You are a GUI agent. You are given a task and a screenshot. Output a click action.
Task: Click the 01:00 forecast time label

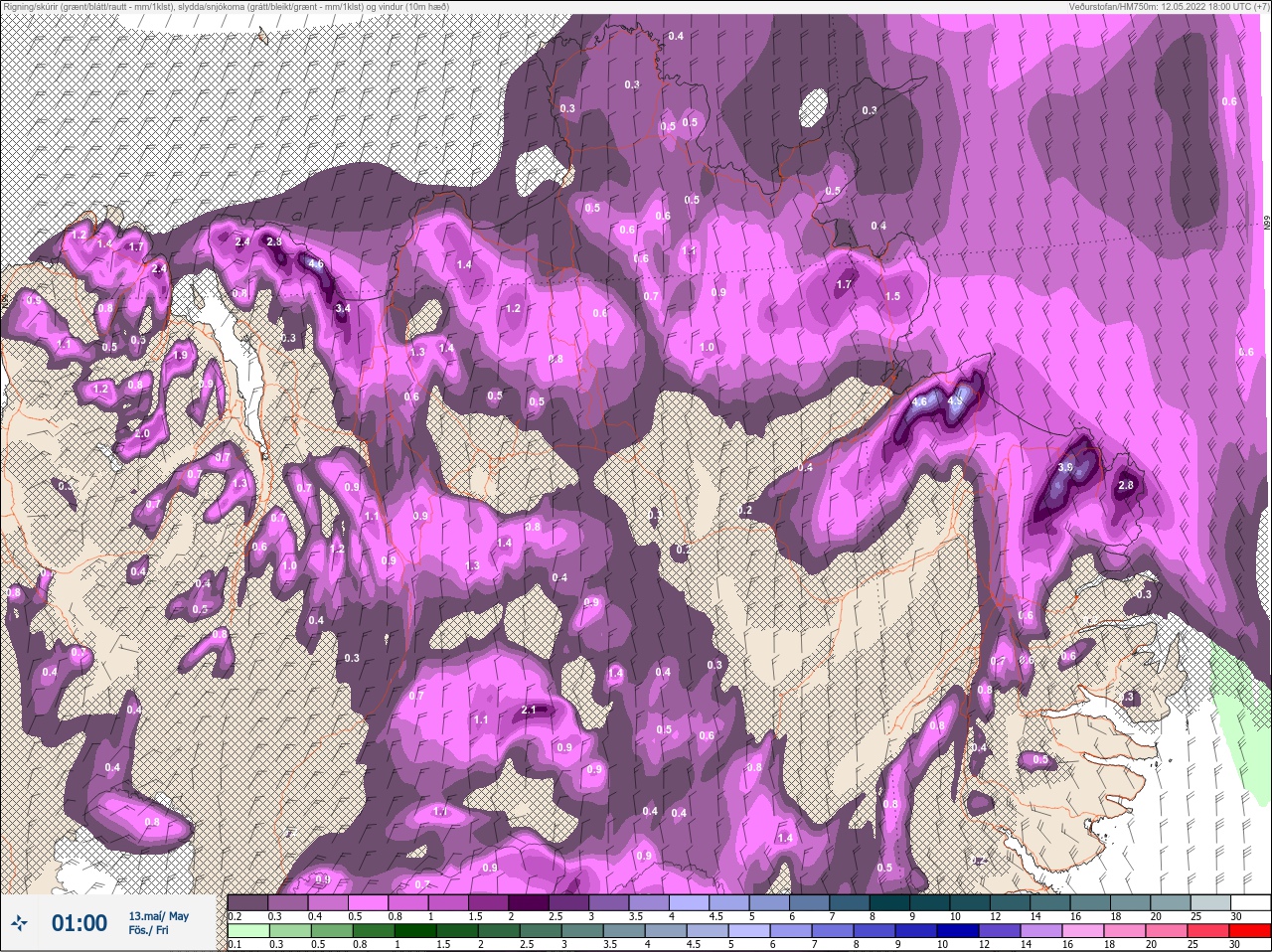point(79,923)
